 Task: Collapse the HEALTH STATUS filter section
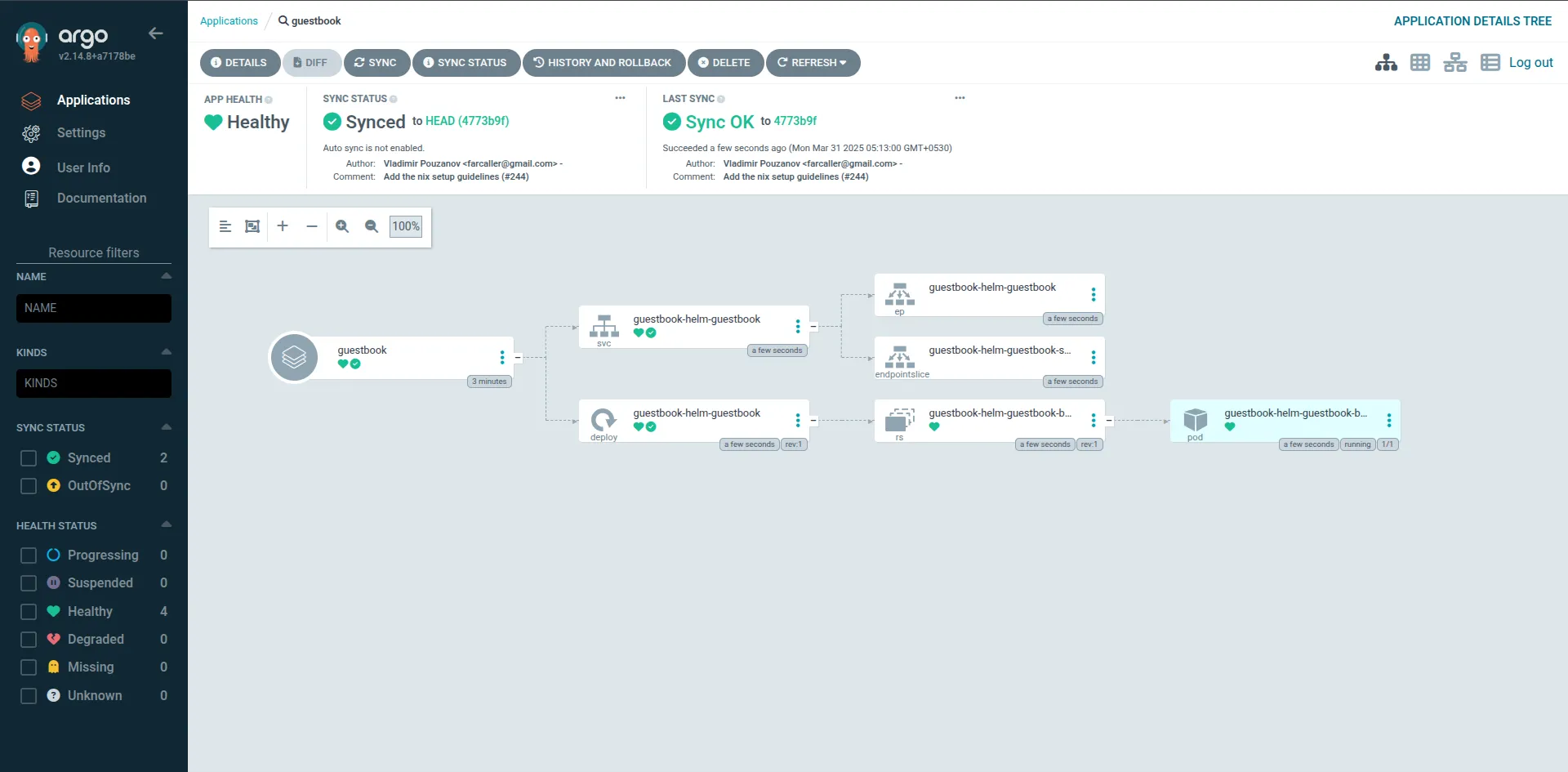point(167,524)
